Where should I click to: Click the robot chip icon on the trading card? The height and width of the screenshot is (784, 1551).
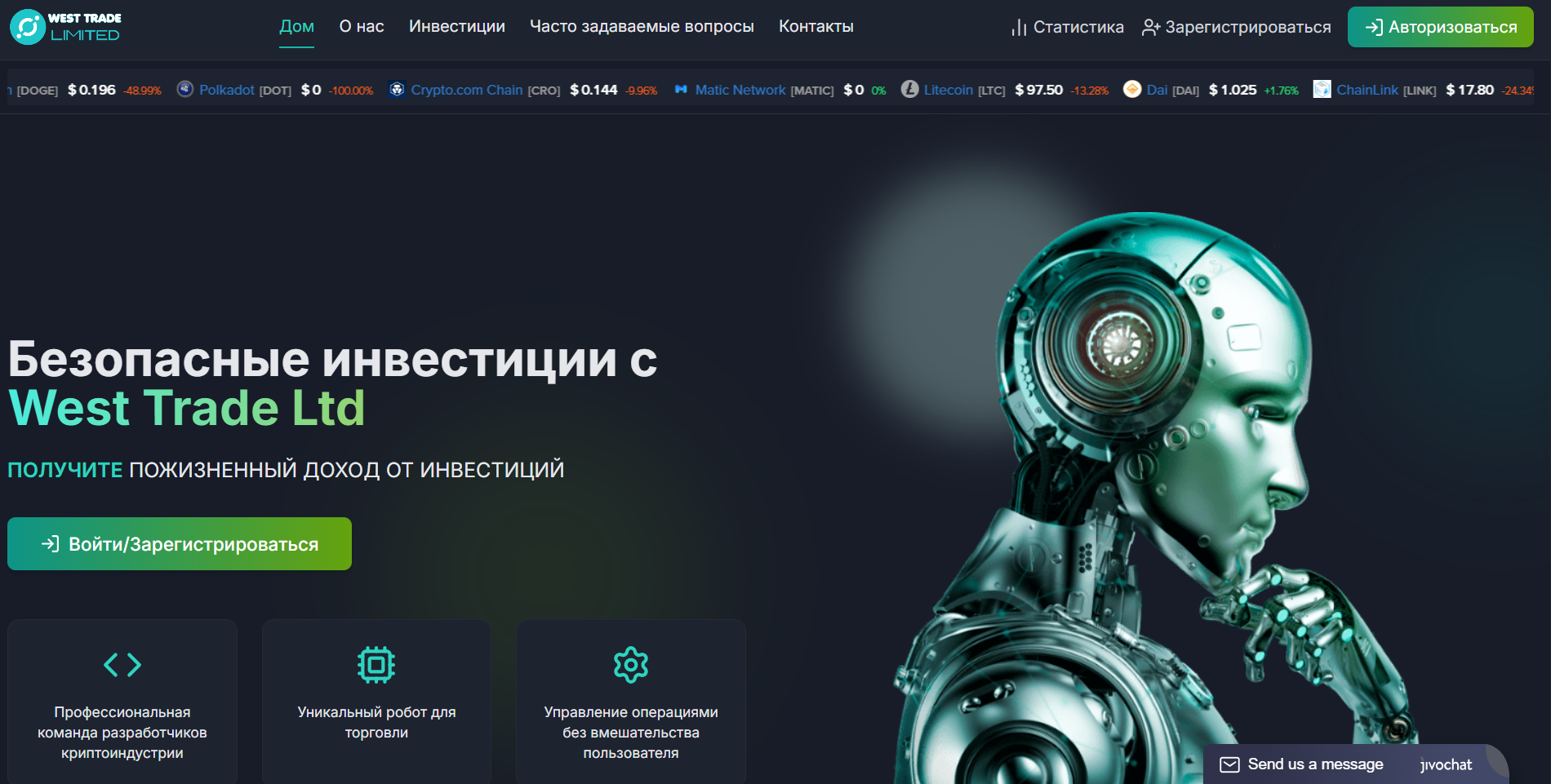[x=376, y=663]
